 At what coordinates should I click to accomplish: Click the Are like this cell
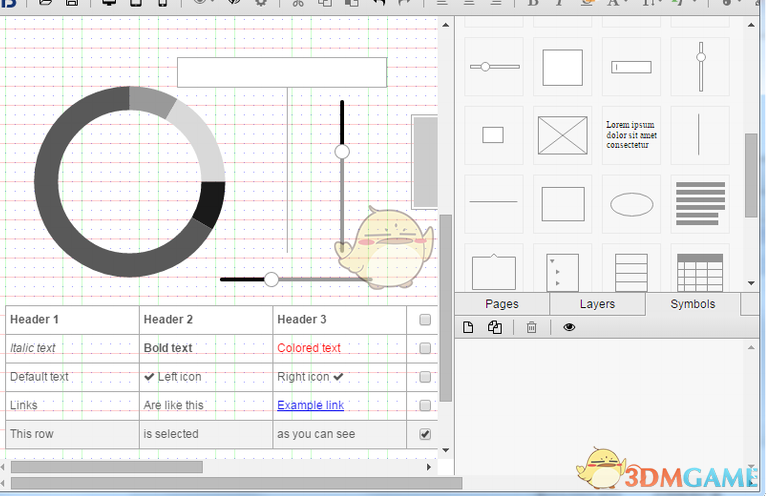(206, 405)
